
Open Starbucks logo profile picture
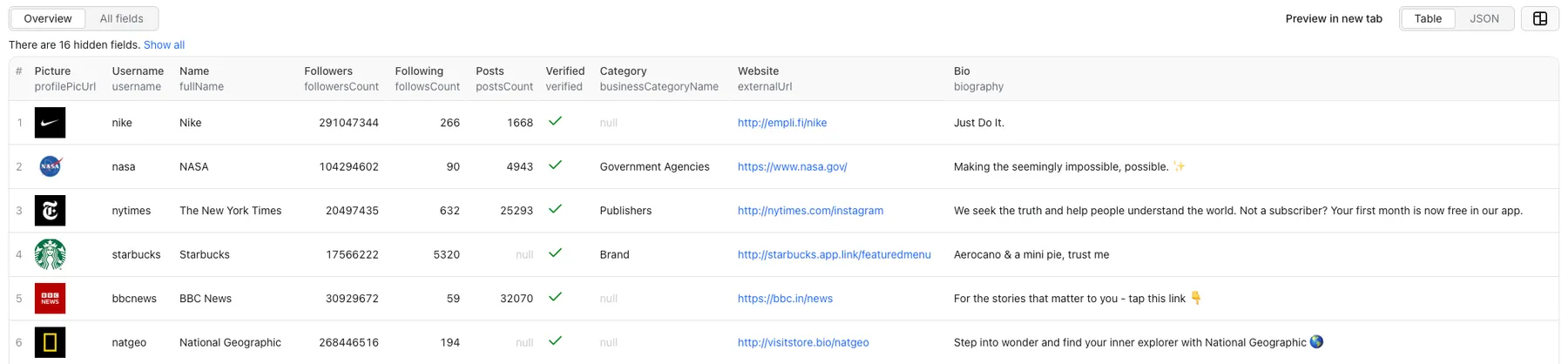[50, 254]
